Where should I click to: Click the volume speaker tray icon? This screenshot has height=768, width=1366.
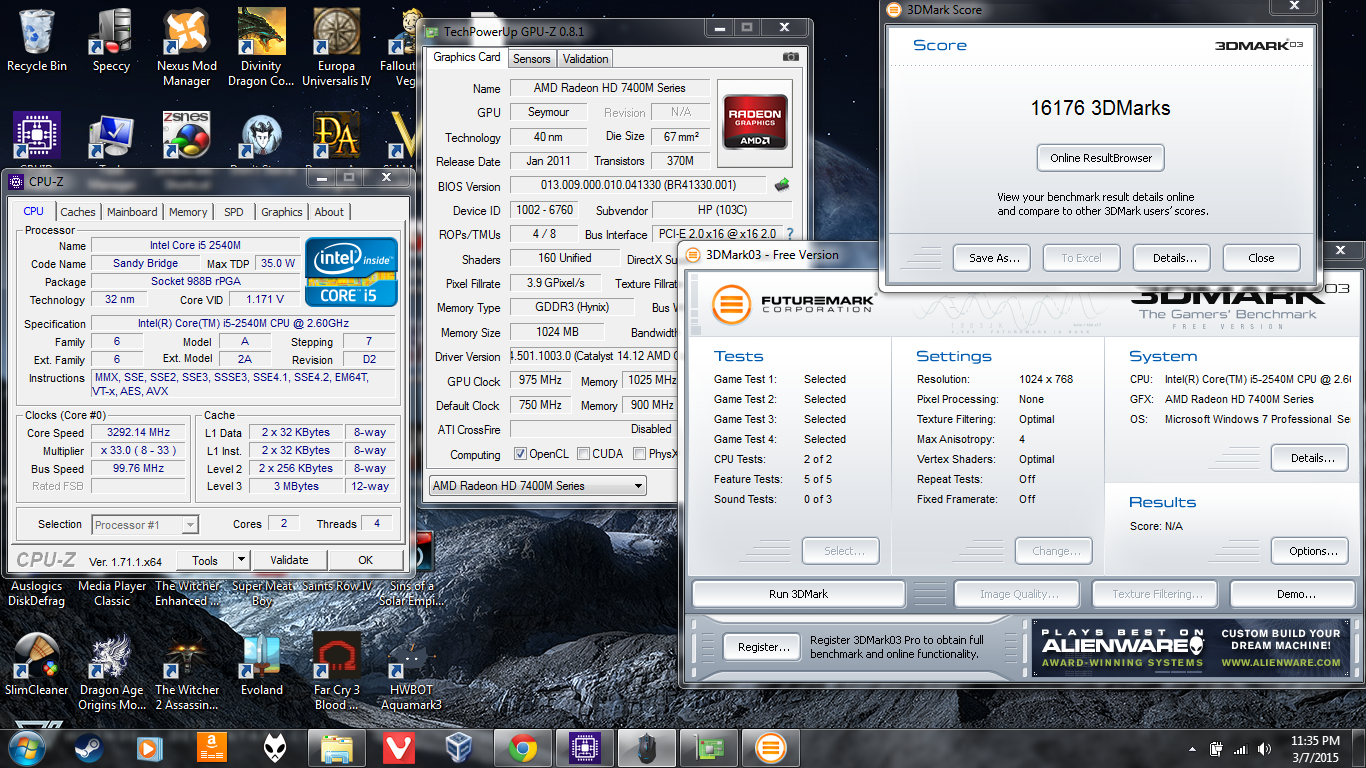[x=1264, y=749]
